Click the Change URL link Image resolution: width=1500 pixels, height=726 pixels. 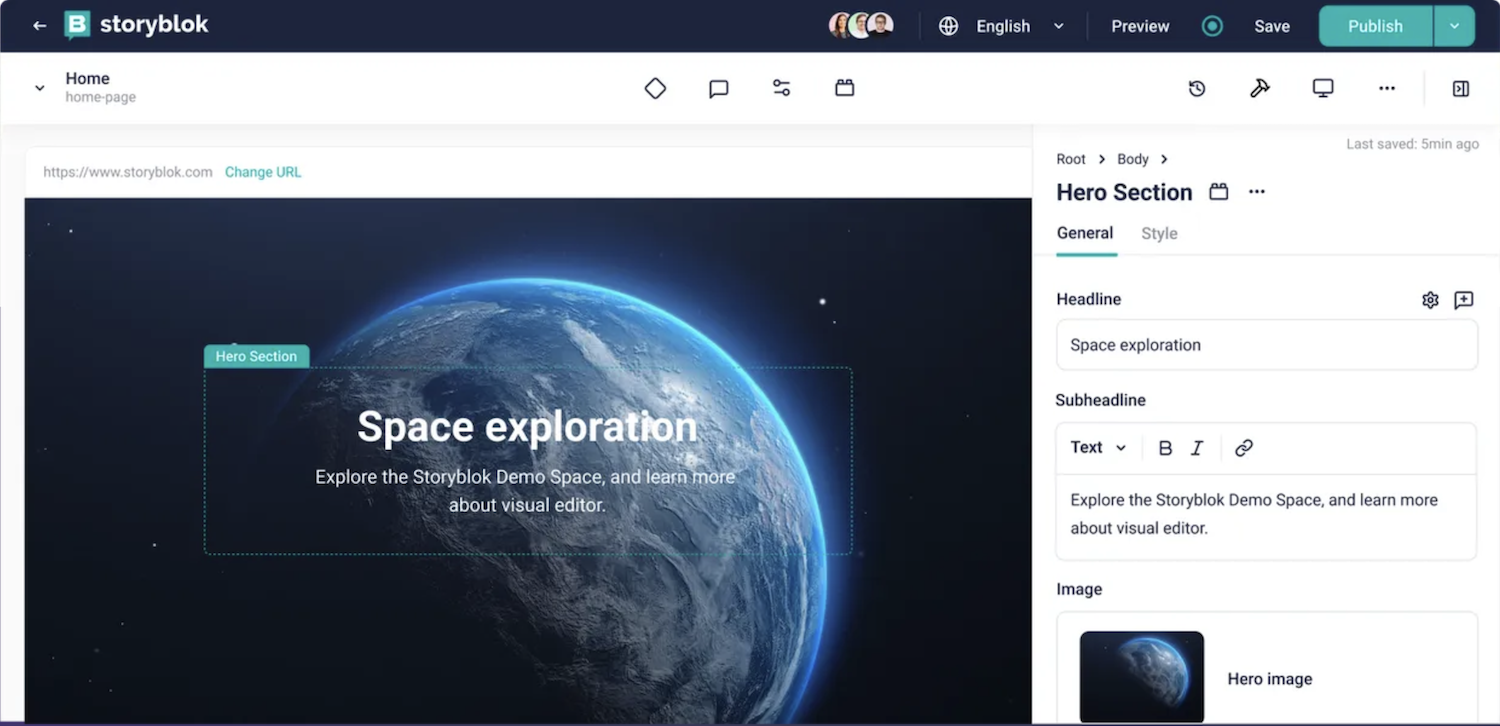click(x=263, y=172)
